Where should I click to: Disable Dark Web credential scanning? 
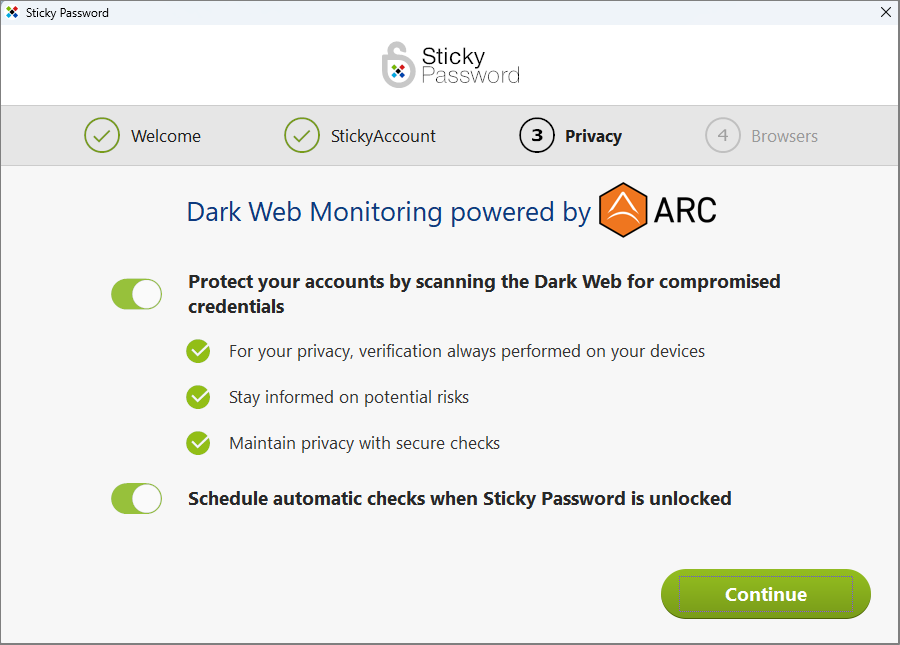point(136,294)
